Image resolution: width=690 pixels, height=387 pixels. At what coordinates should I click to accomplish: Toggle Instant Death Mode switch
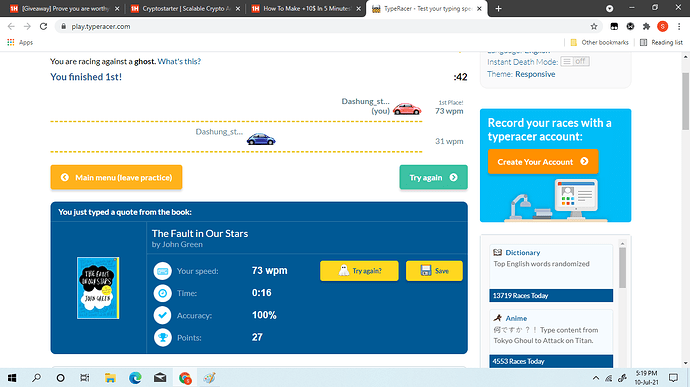[x=575, y=62]
